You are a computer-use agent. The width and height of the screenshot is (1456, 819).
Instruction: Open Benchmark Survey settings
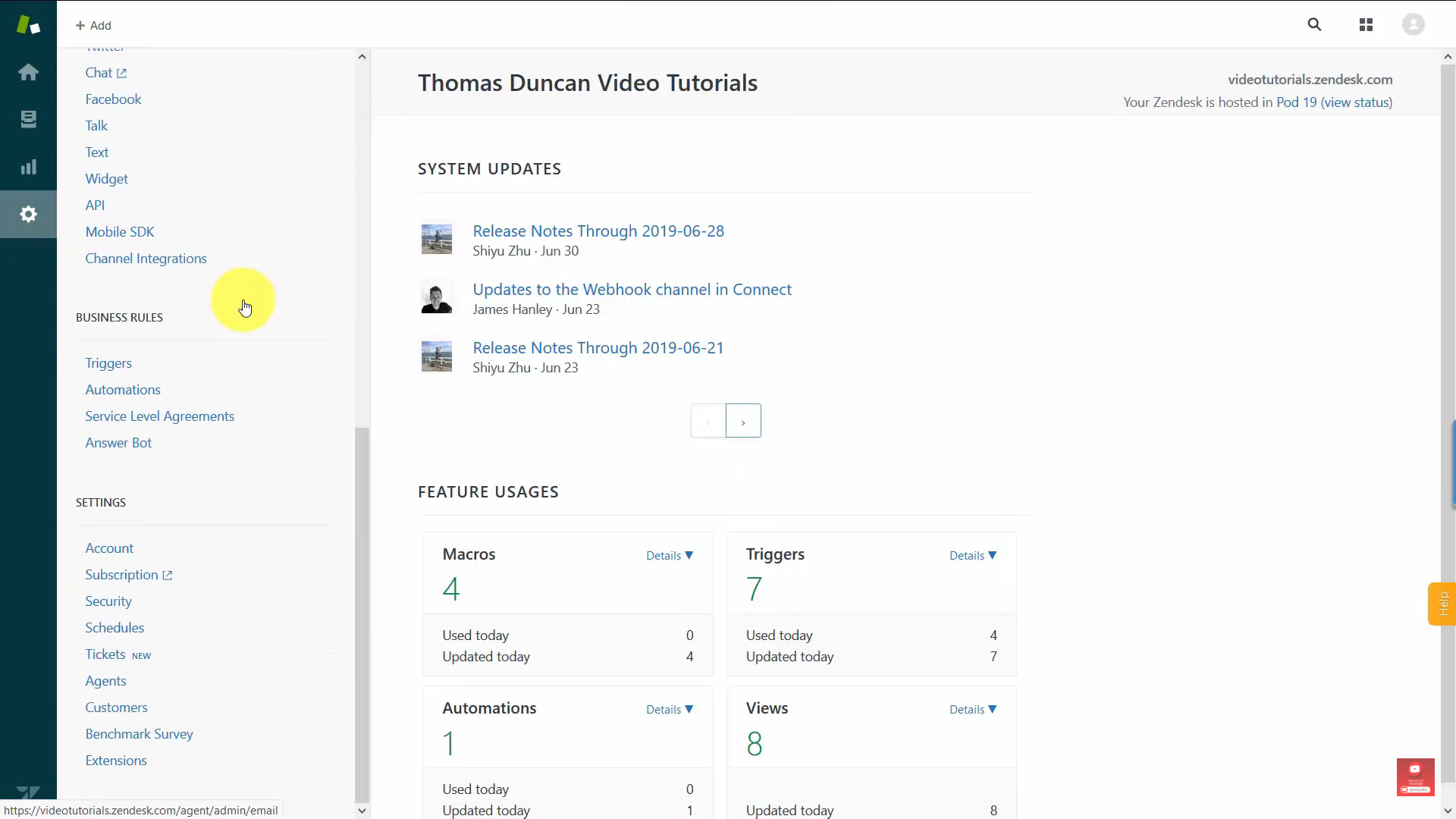pos(139,734)
